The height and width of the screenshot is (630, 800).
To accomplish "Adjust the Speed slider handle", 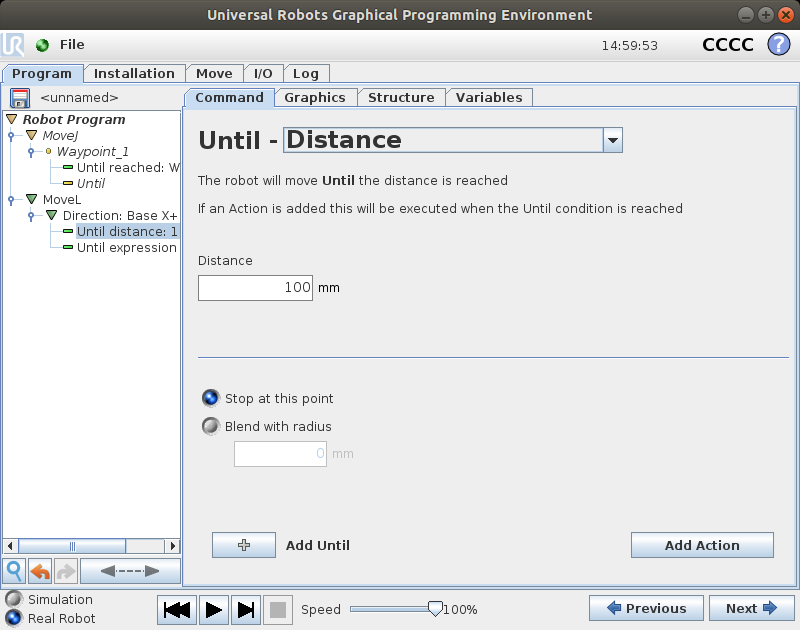I will (434, 608).
